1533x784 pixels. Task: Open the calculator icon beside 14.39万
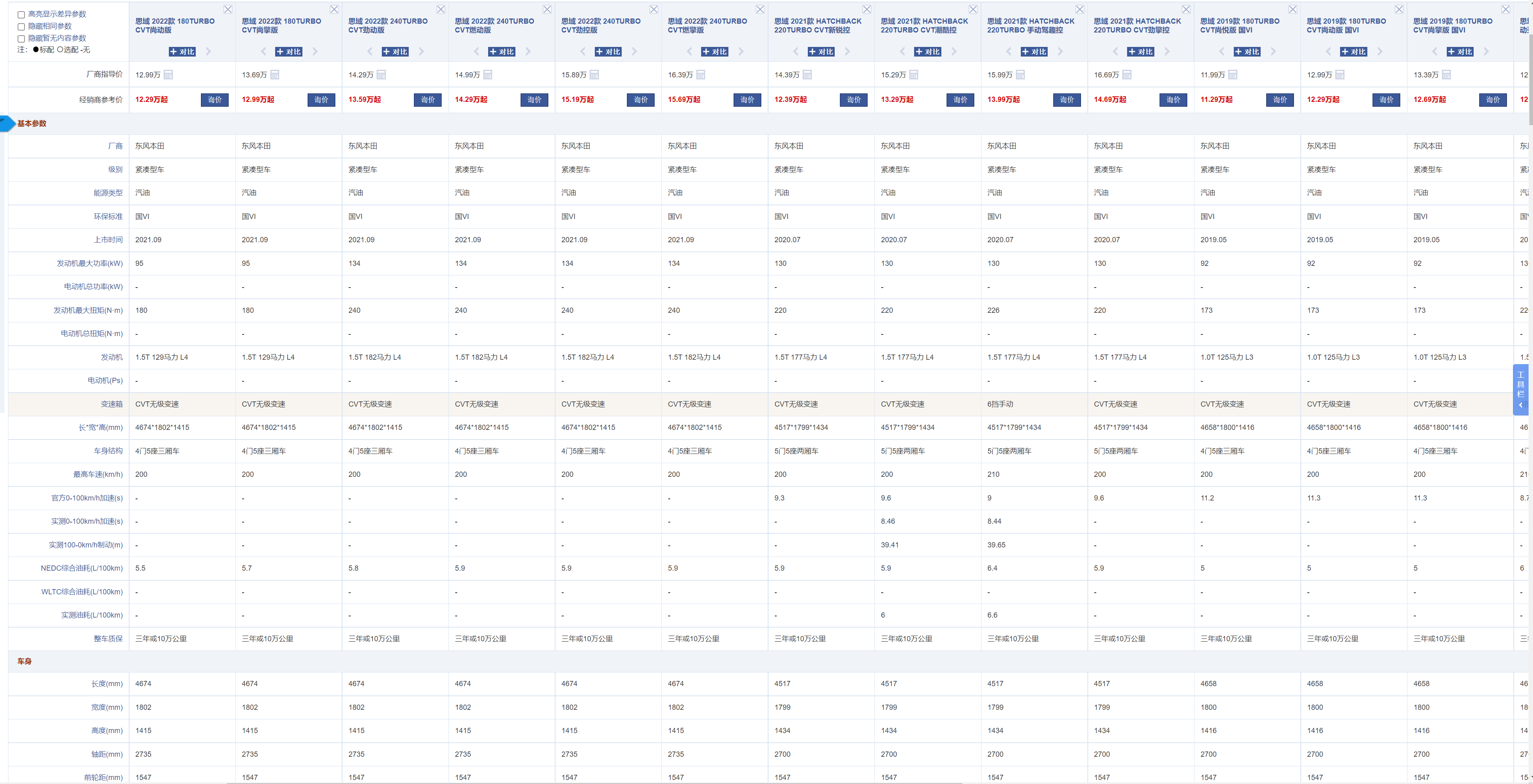click(x=807, y=75)
